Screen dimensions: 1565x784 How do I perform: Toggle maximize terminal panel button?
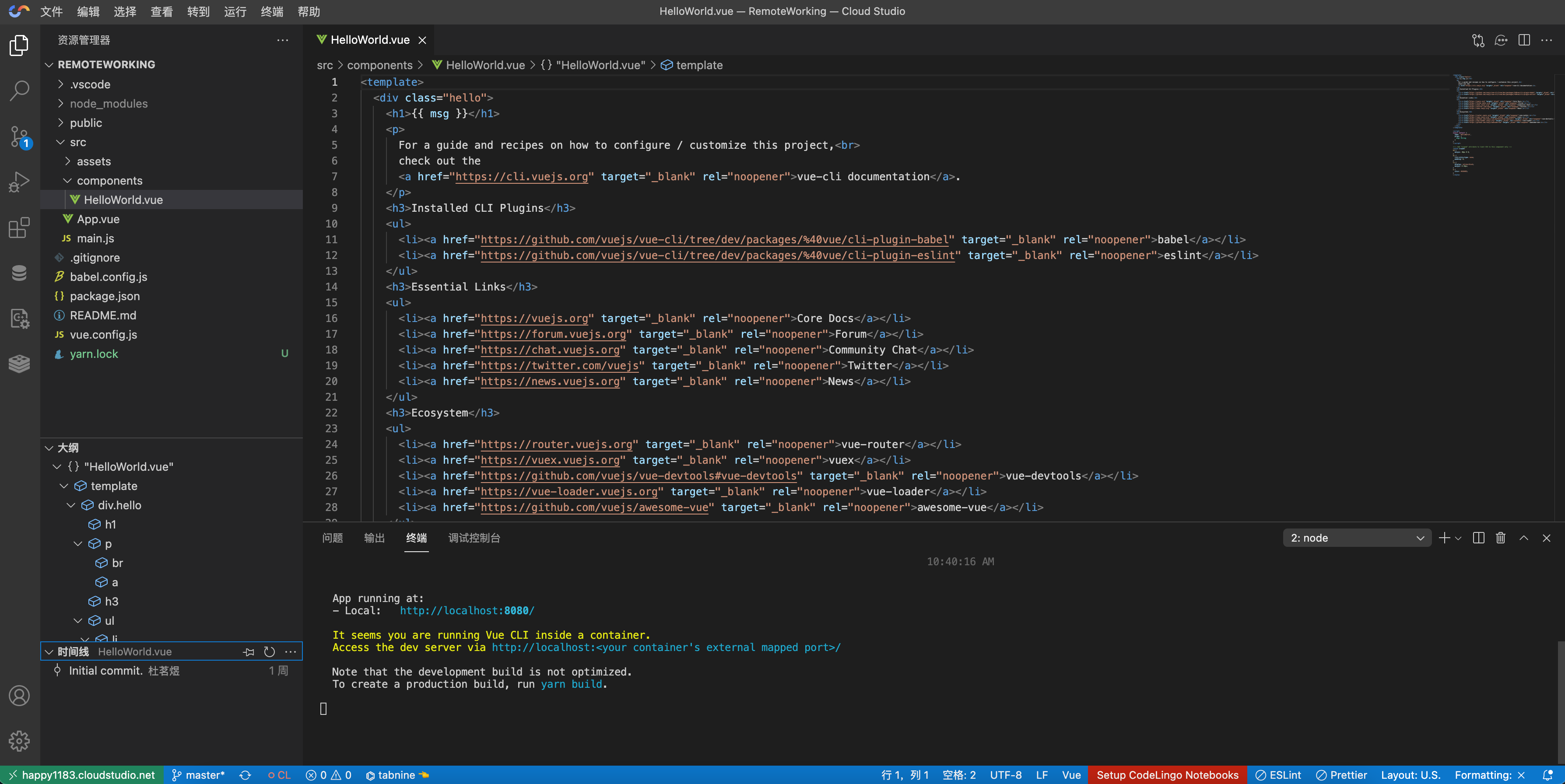(x=1524, y=538)
